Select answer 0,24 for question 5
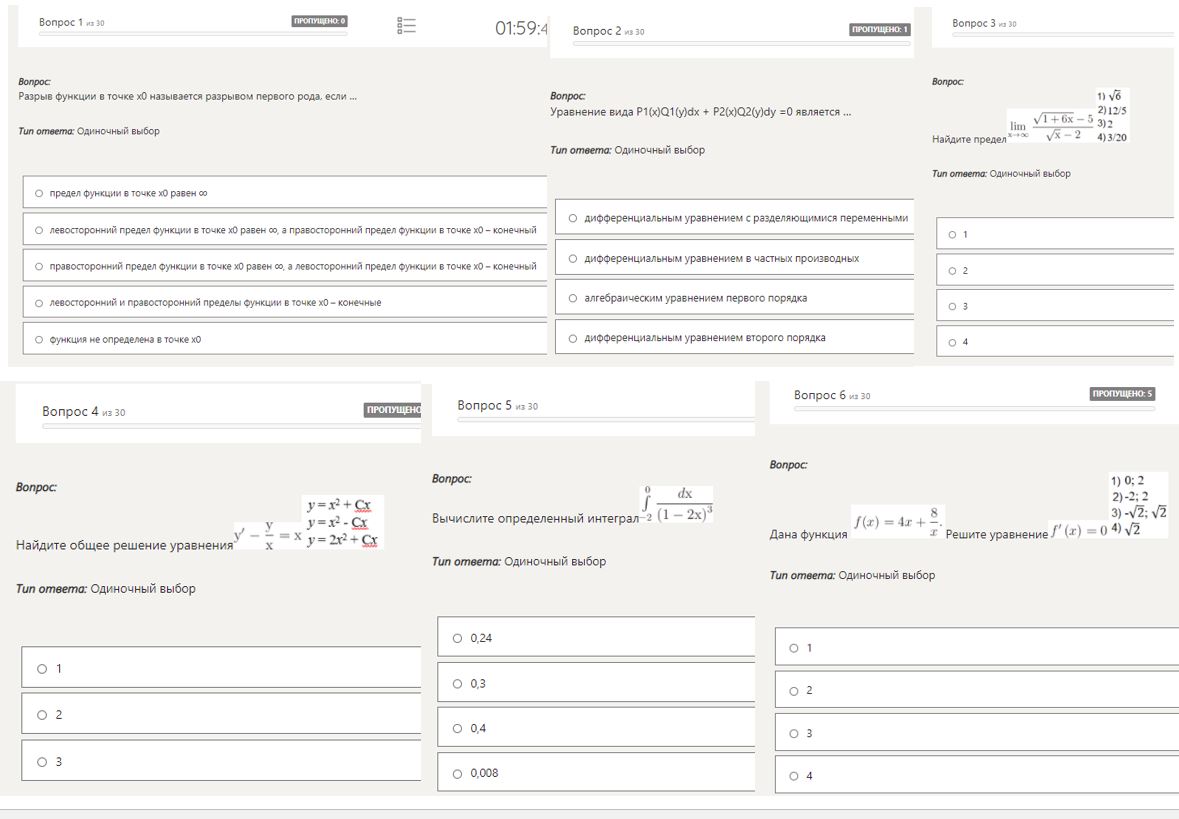 (x=457, y=638)
